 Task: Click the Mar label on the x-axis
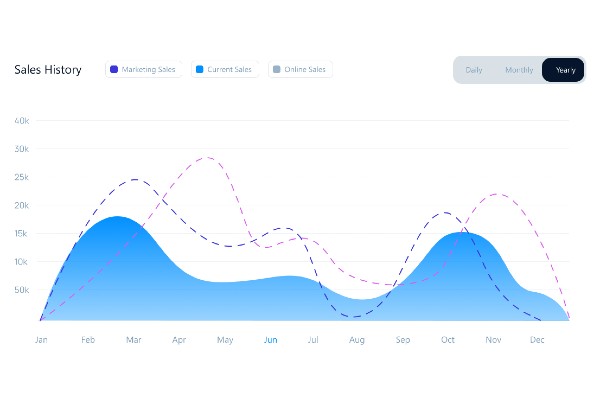pyautogui.click(x=133, y=340)
